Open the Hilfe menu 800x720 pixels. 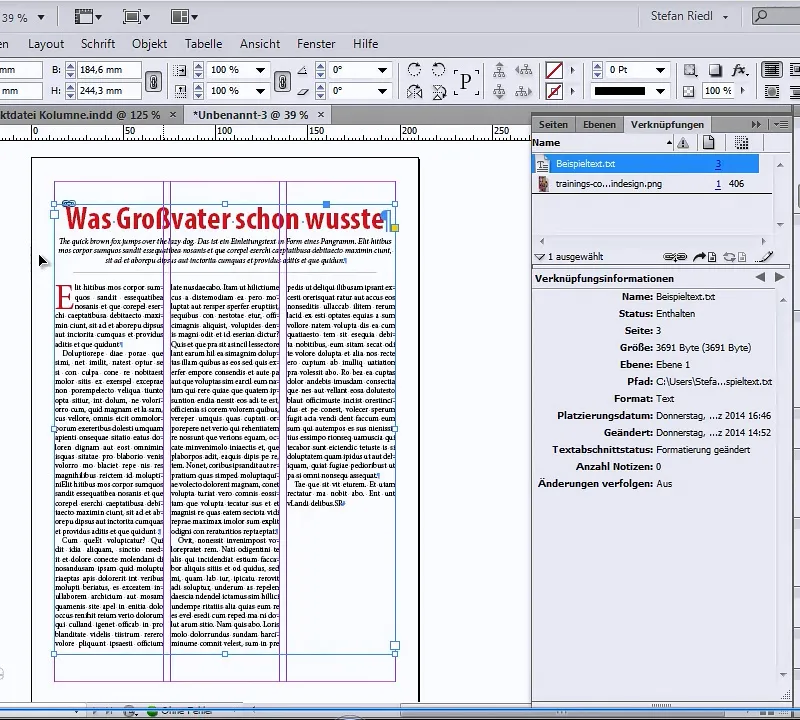pos(365,44)
